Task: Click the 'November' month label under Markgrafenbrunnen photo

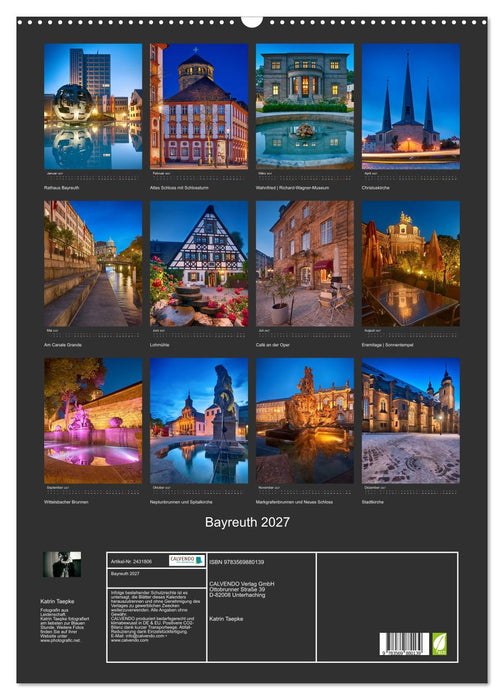Action: (x=267, y=488)
